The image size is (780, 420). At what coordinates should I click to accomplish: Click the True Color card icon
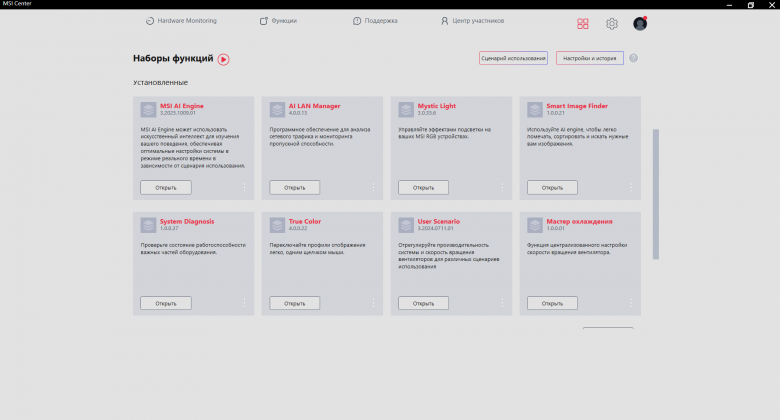[x=277, y=225]
